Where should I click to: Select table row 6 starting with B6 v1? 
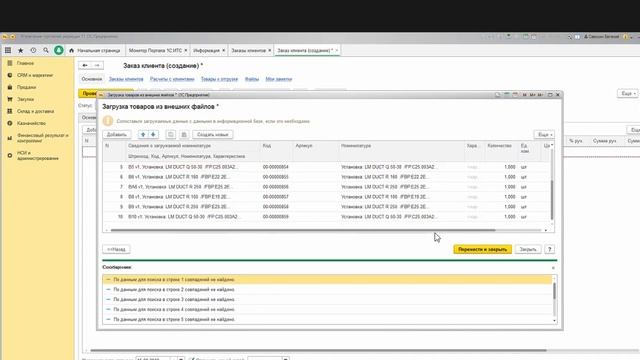pos(327,177)
